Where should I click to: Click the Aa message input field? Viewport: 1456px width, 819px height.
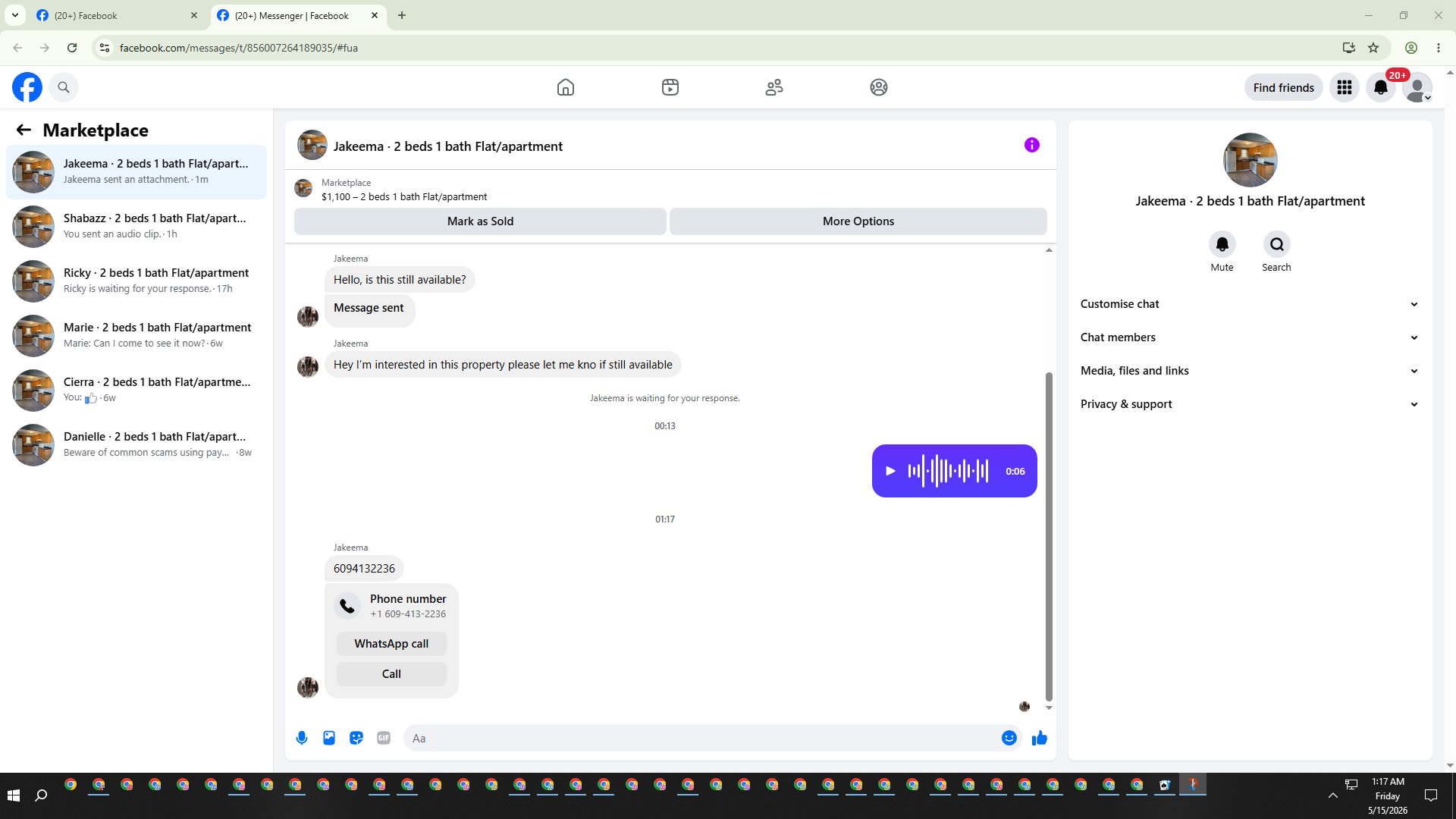click(702, 738)
